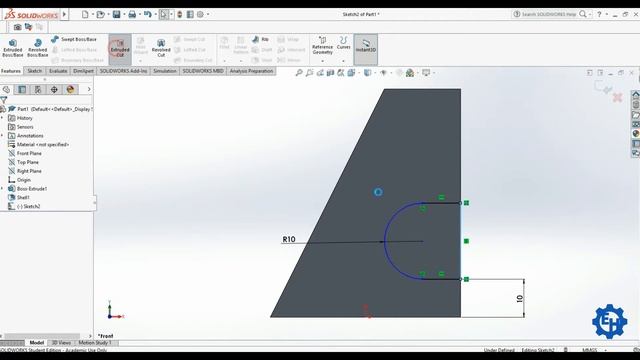Viewport: 640px width, 360px height.
Task: Switch to the Model bottom tab
Action: click(36, 343)
